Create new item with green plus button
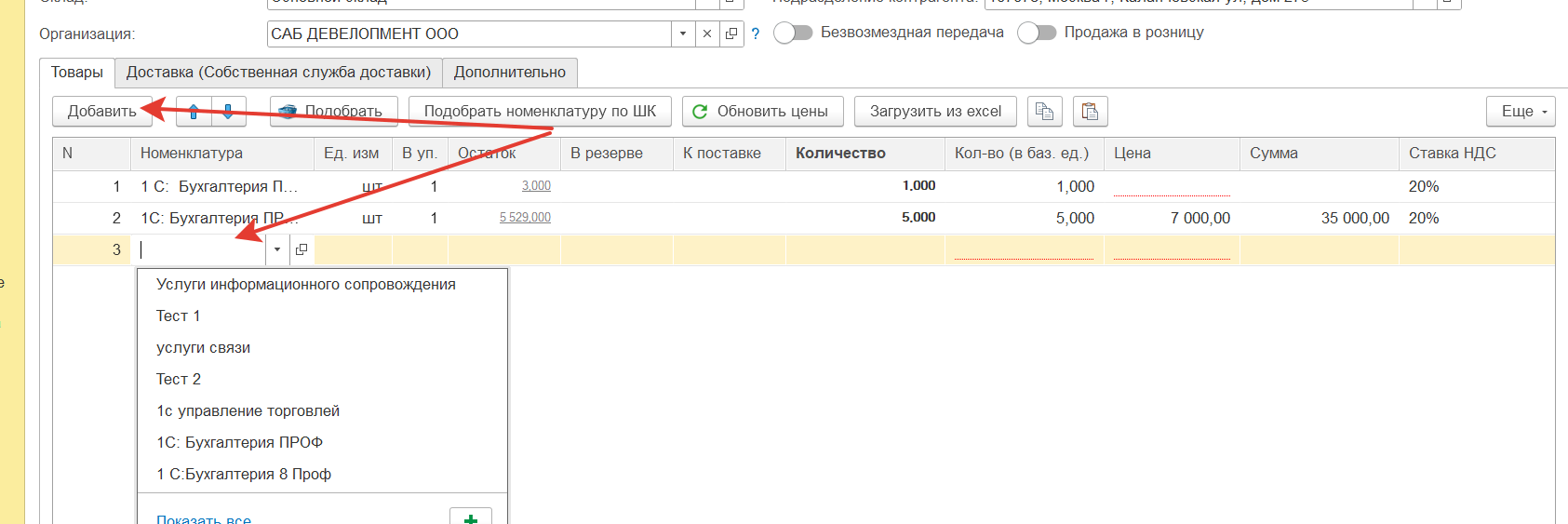This screenshot has width=1568, height=524. [x=471, y=517]
